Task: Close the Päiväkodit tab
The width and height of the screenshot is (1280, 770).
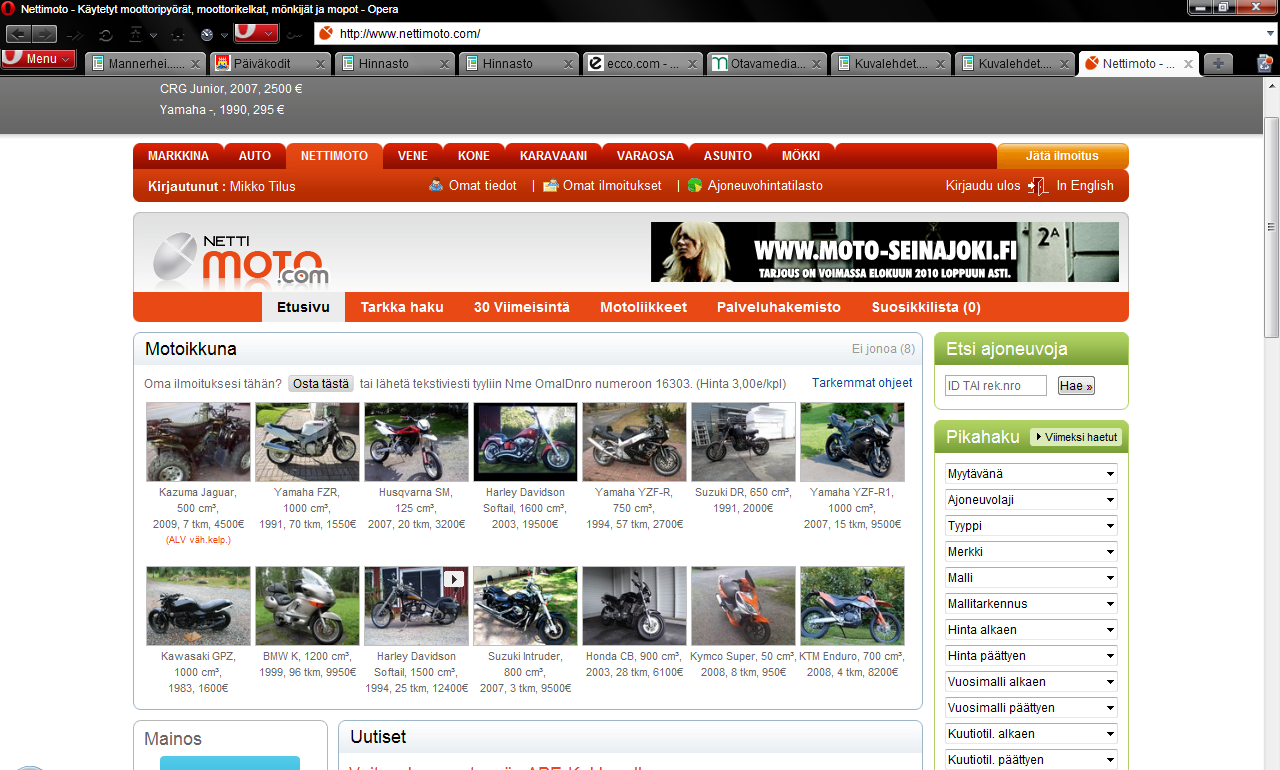Action: (x=320, y=64)
